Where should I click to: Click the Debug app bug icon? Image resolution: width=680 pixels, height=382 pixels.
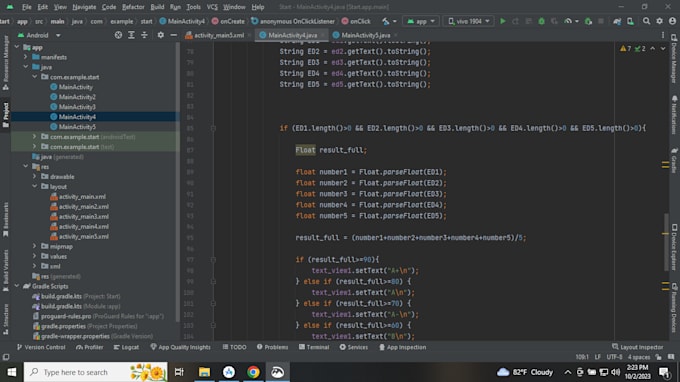pyautogui.click(x=541, y=21)
